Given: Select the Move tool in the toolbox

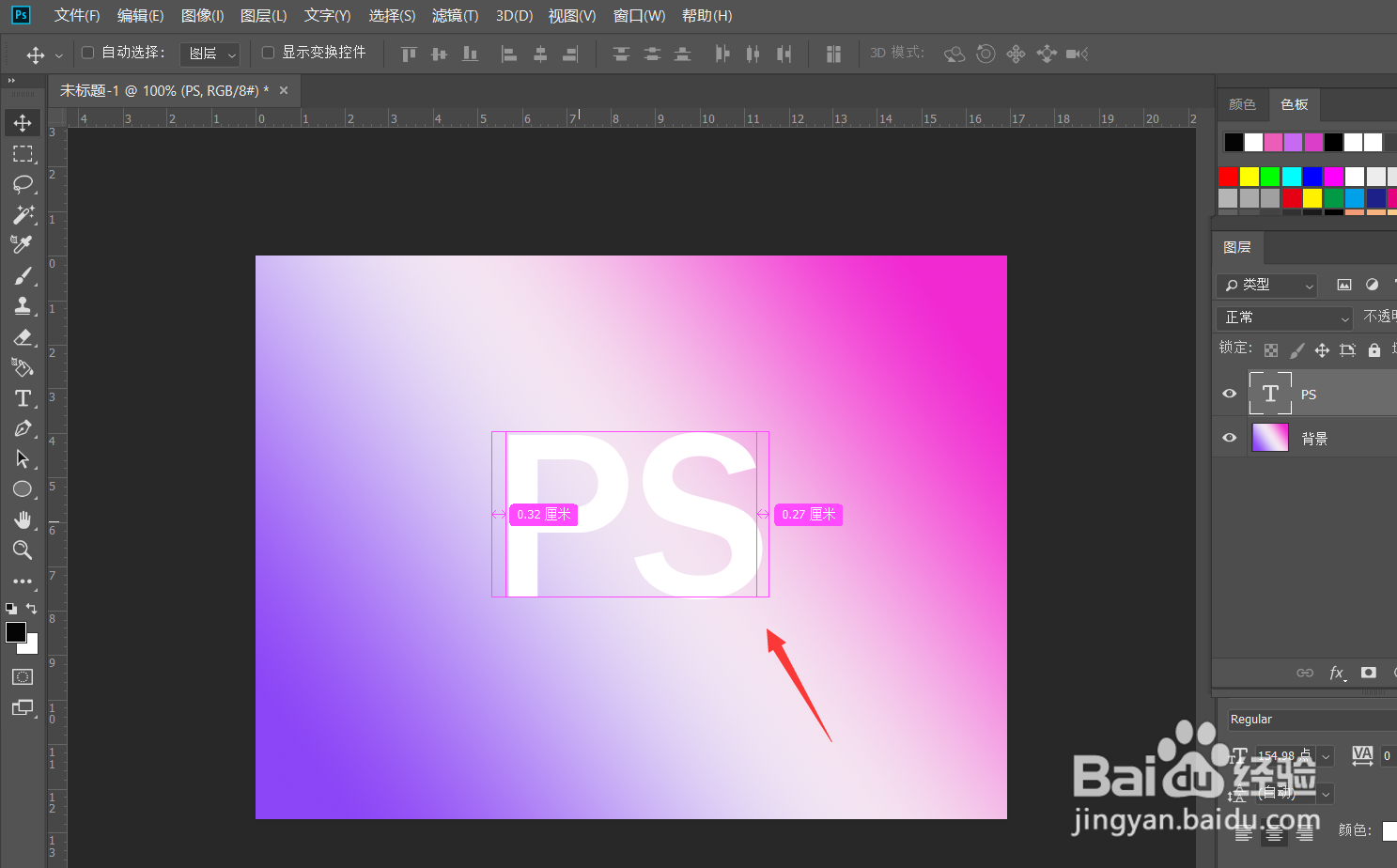Looking at the screenshot, I should tap(23, 123).
